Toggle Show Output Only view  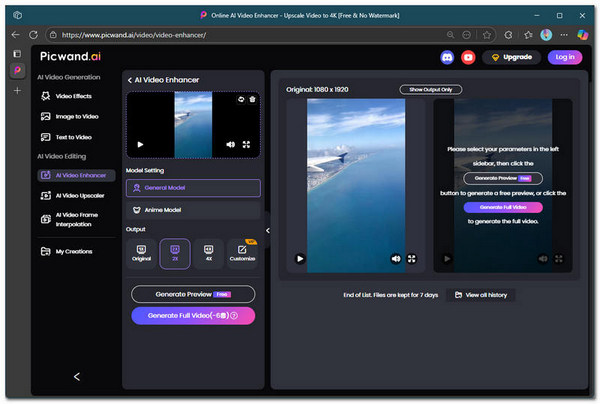tap(430, 89)
